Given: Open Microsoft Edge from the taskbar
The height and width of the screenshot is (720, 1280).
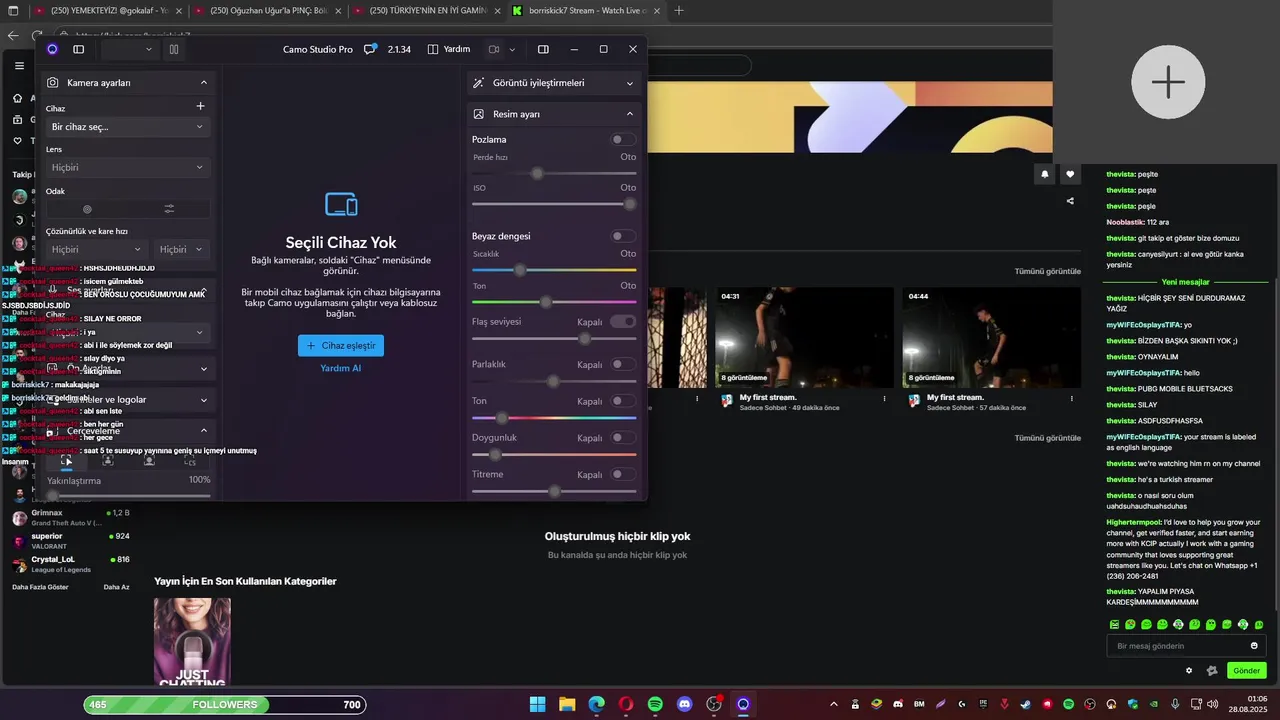Looking at the screenshot, I should [x=597, y=704].
